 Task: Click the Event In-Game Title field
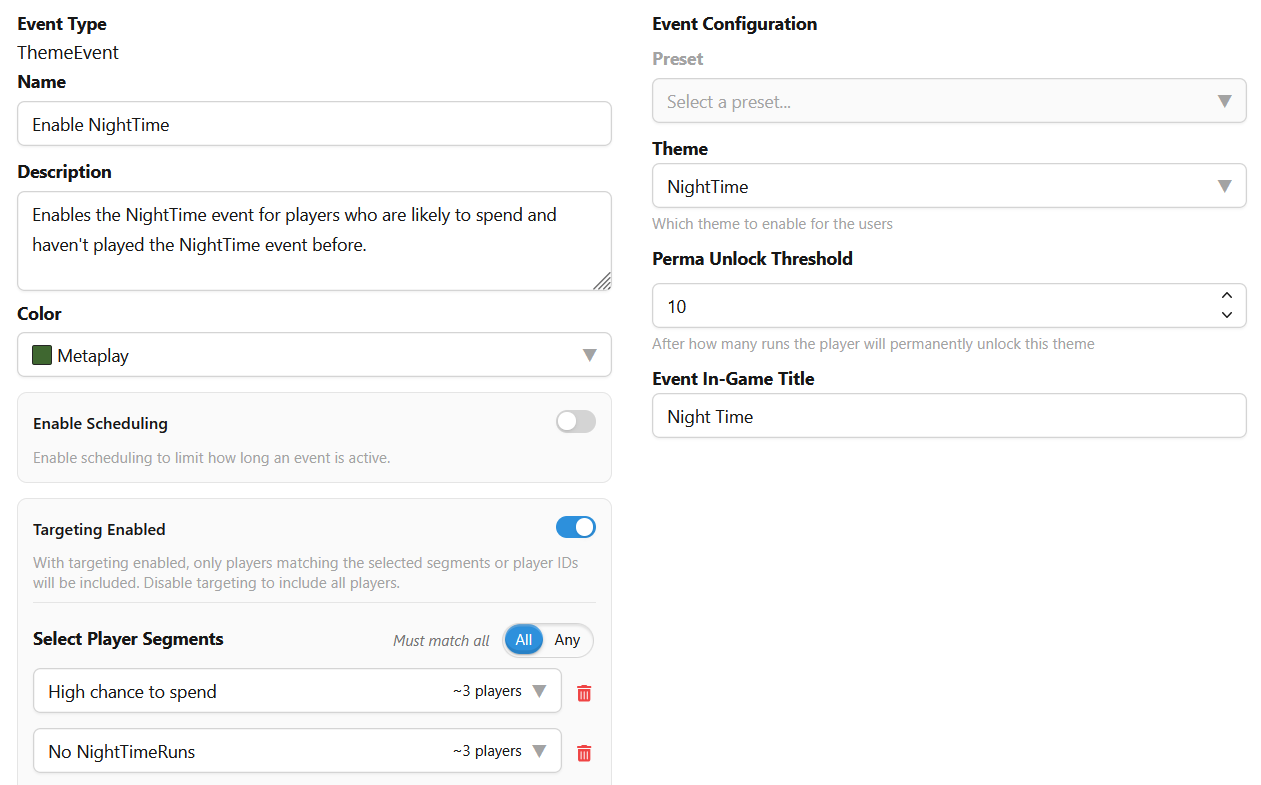(948, 416)
